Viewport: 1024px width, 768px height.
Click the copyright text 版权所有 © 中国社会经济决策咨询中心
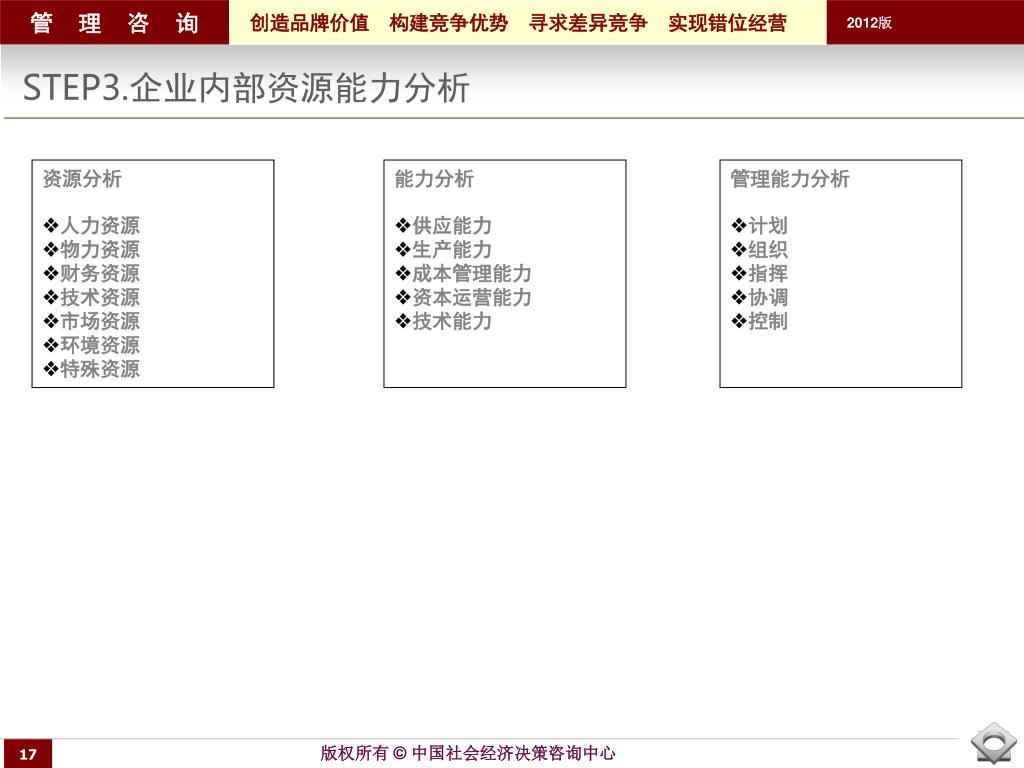[x=468, y=753]
